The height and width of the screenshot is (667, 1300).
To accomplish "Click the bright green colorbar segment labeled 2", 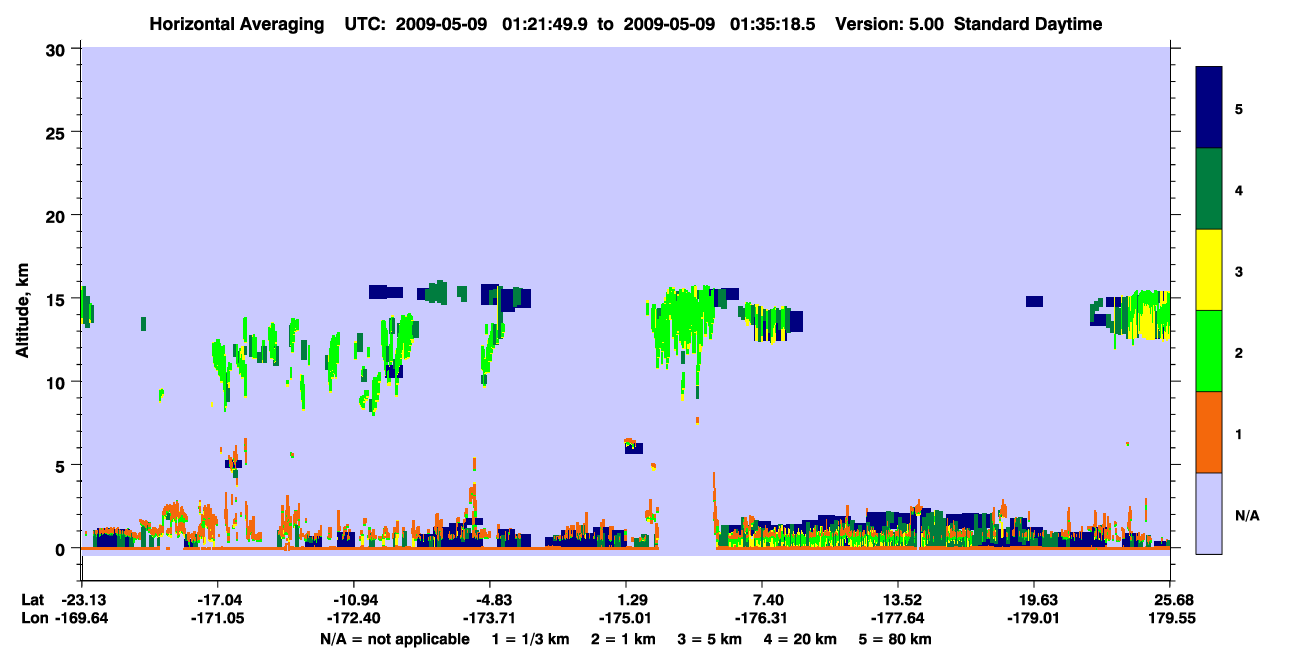I will coord(1209,351).
